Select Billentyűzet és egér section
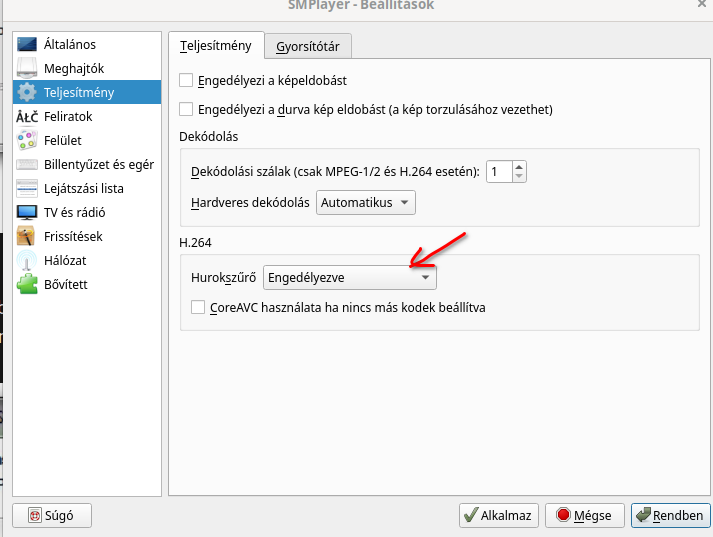 coord(87,165)
